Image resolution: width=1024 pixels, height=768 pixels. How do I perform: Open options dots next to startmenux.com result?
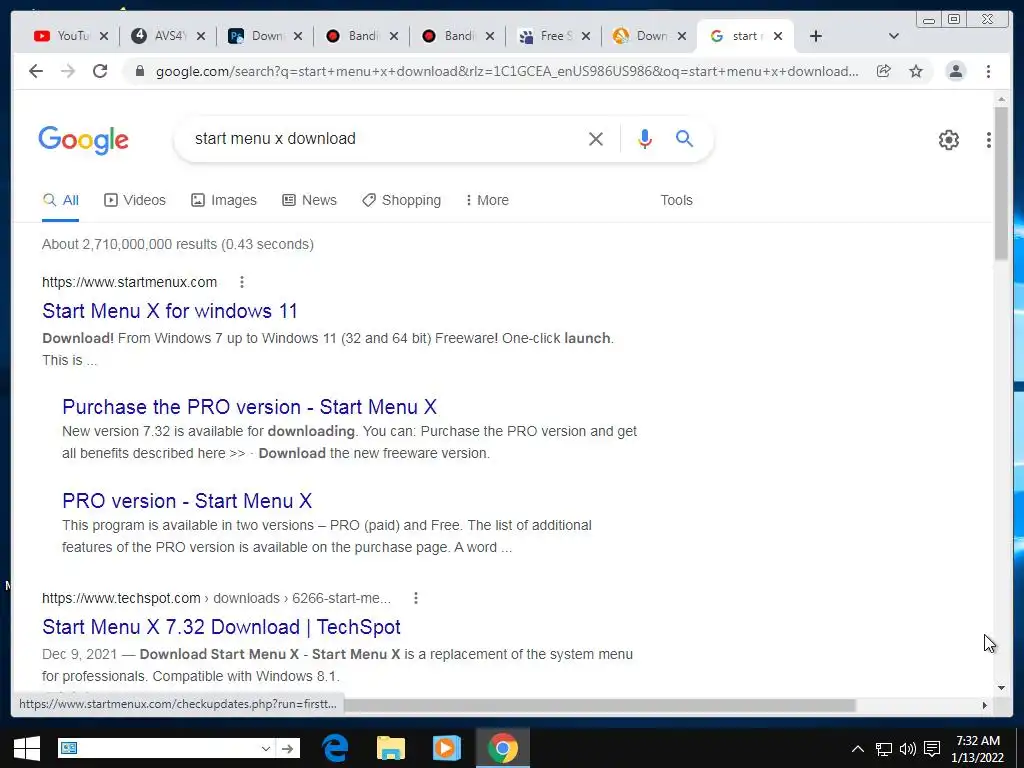coord(242,282)
